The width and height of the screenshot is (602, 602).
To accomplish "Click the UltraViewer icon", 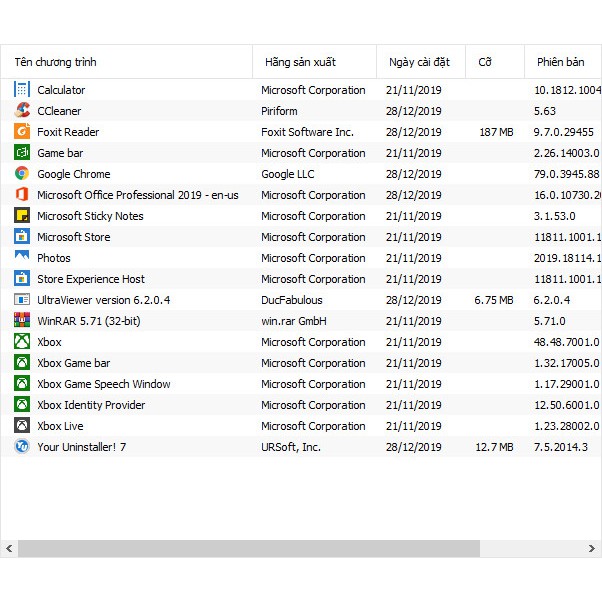I will click(x=22, y=300).
